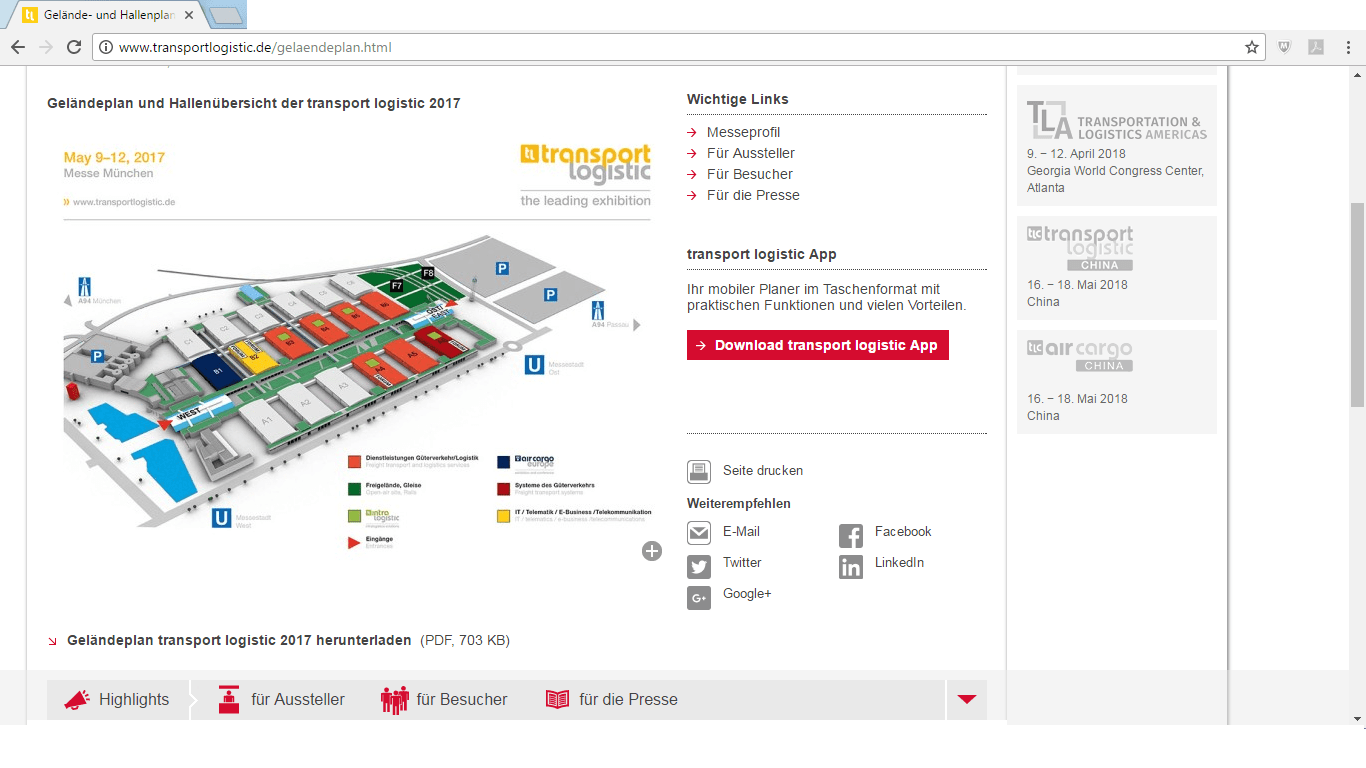Open the für Aussteller navigation tab
Viewport: 1366px width, 768px height.
coord(282,700)
